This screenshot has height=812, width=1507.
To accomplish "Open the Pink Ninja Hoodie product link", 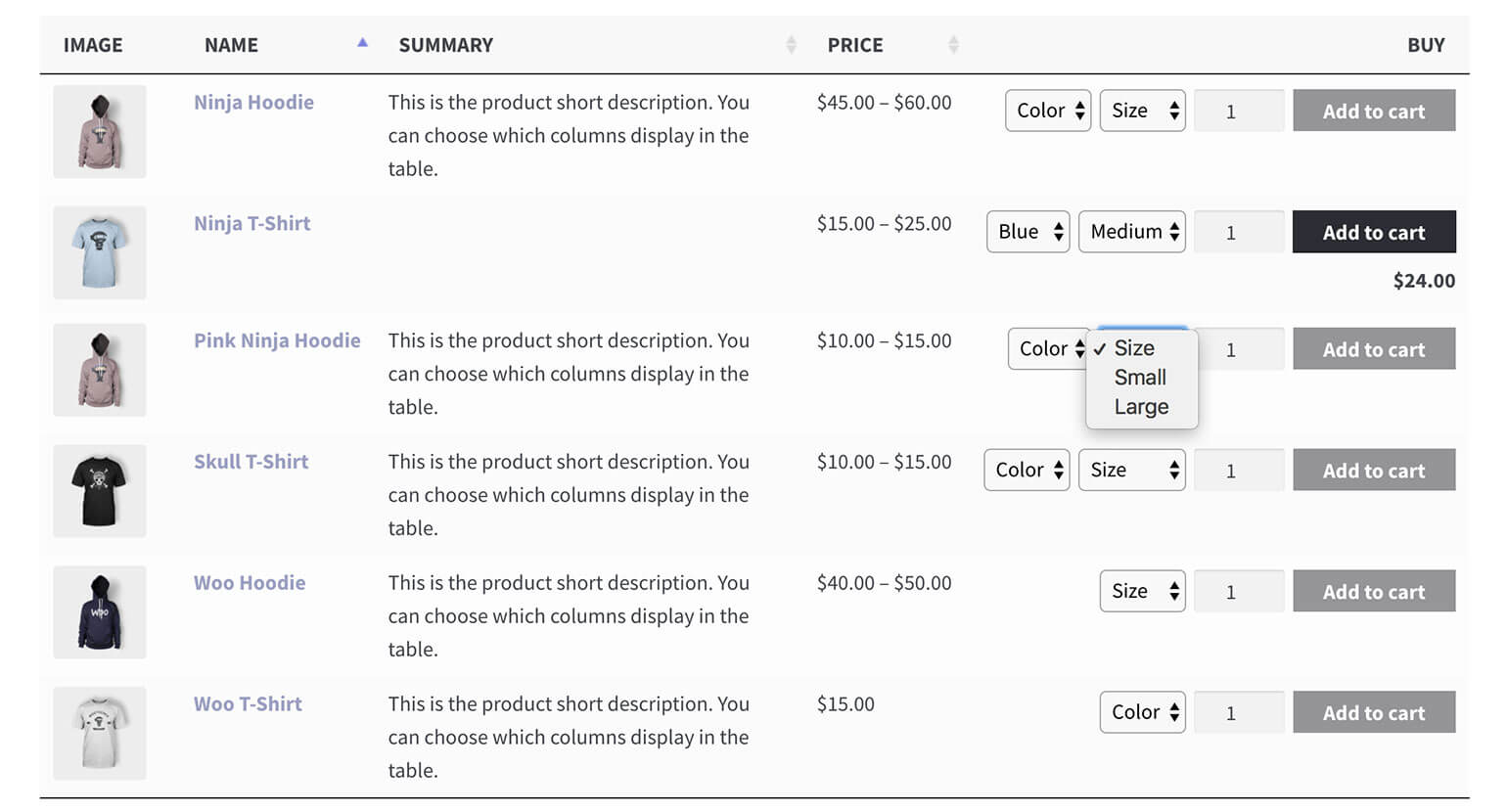I will [277, 340].
